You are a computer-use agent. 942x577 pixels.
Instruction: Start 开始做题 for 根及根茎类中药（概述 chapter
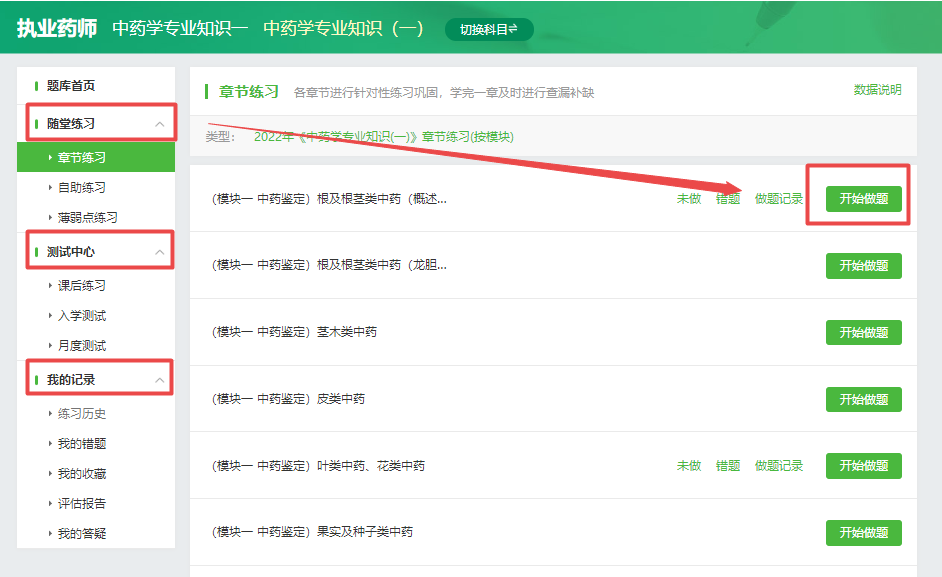863,199
